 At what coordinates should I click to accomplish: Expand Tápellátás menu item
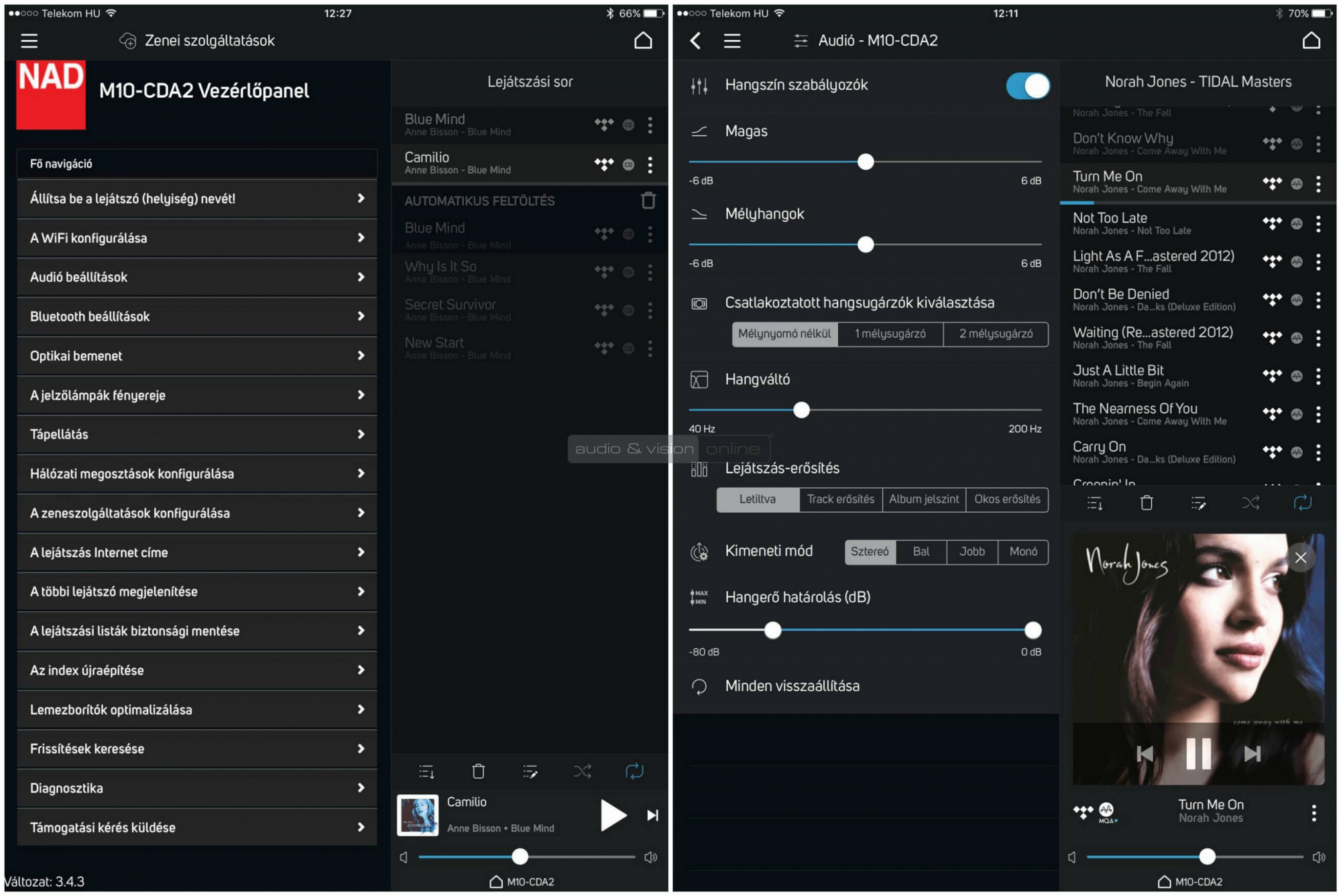click(196, 434)
